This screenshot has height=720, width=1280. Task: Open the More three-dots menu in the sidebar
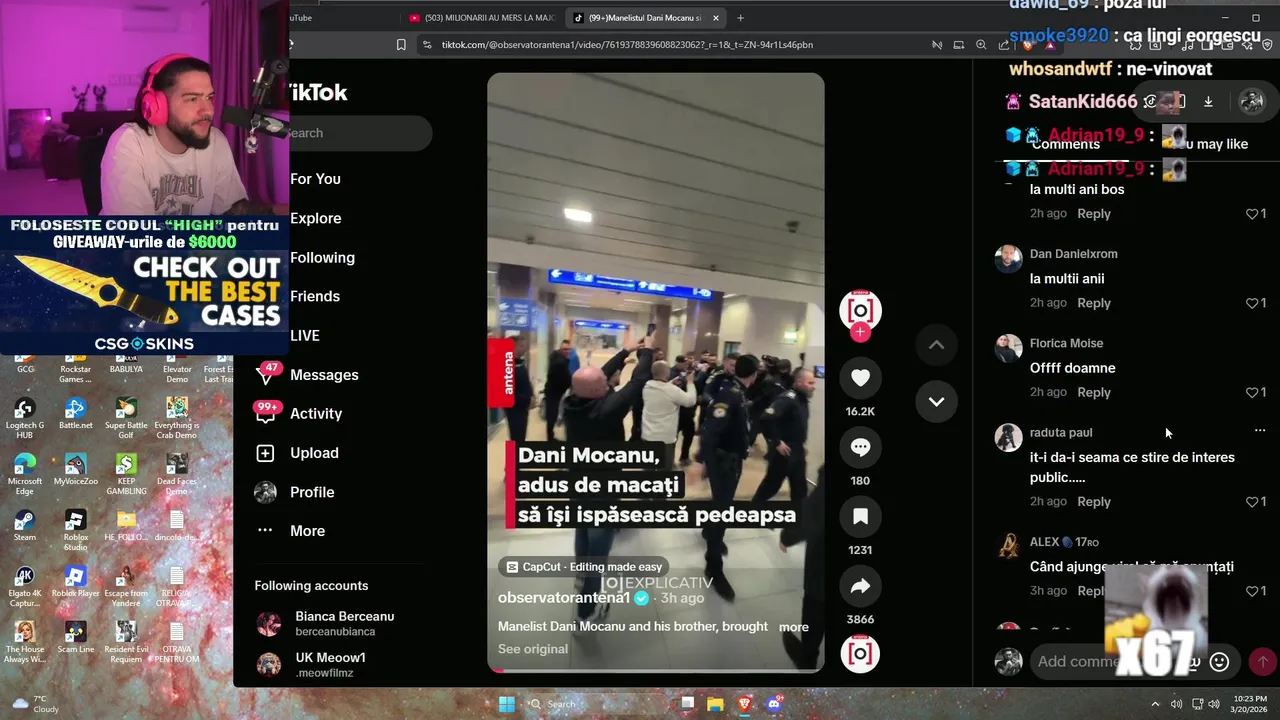[x=265, y=531]
